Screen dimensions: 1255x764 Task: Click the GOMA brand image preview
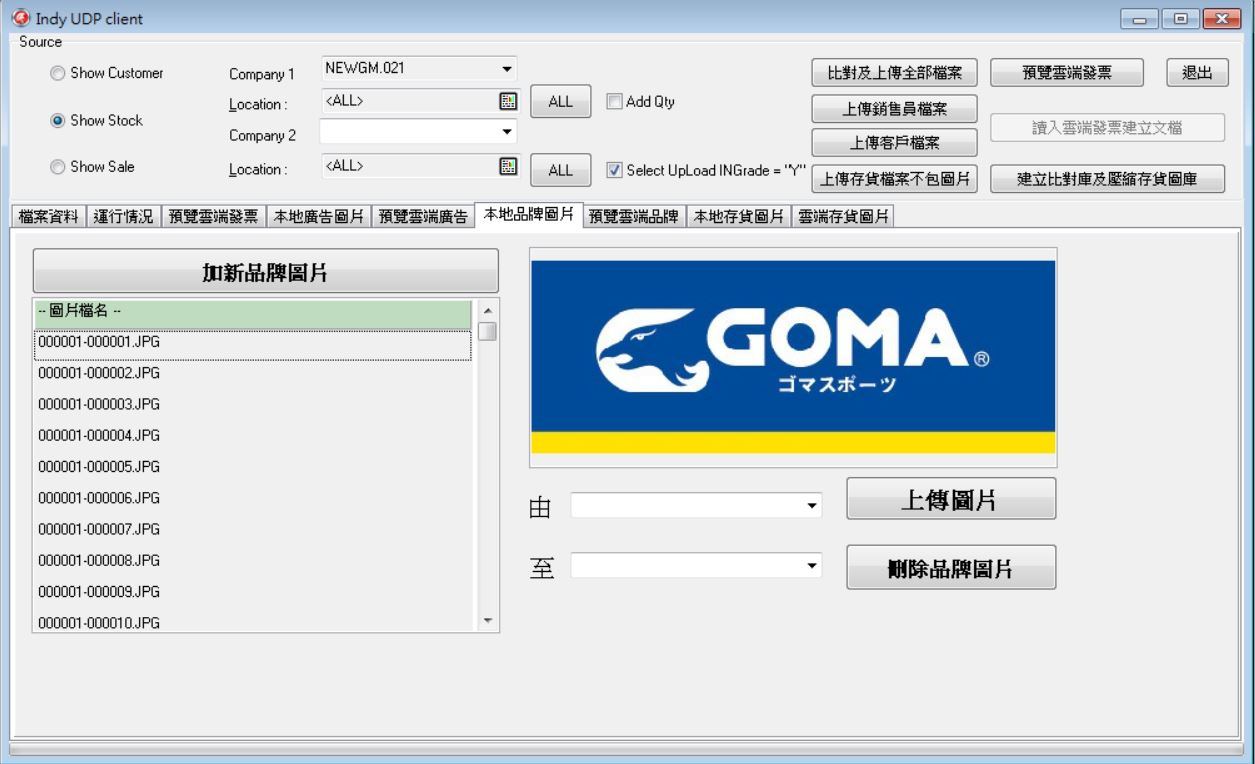coord(793,357)
